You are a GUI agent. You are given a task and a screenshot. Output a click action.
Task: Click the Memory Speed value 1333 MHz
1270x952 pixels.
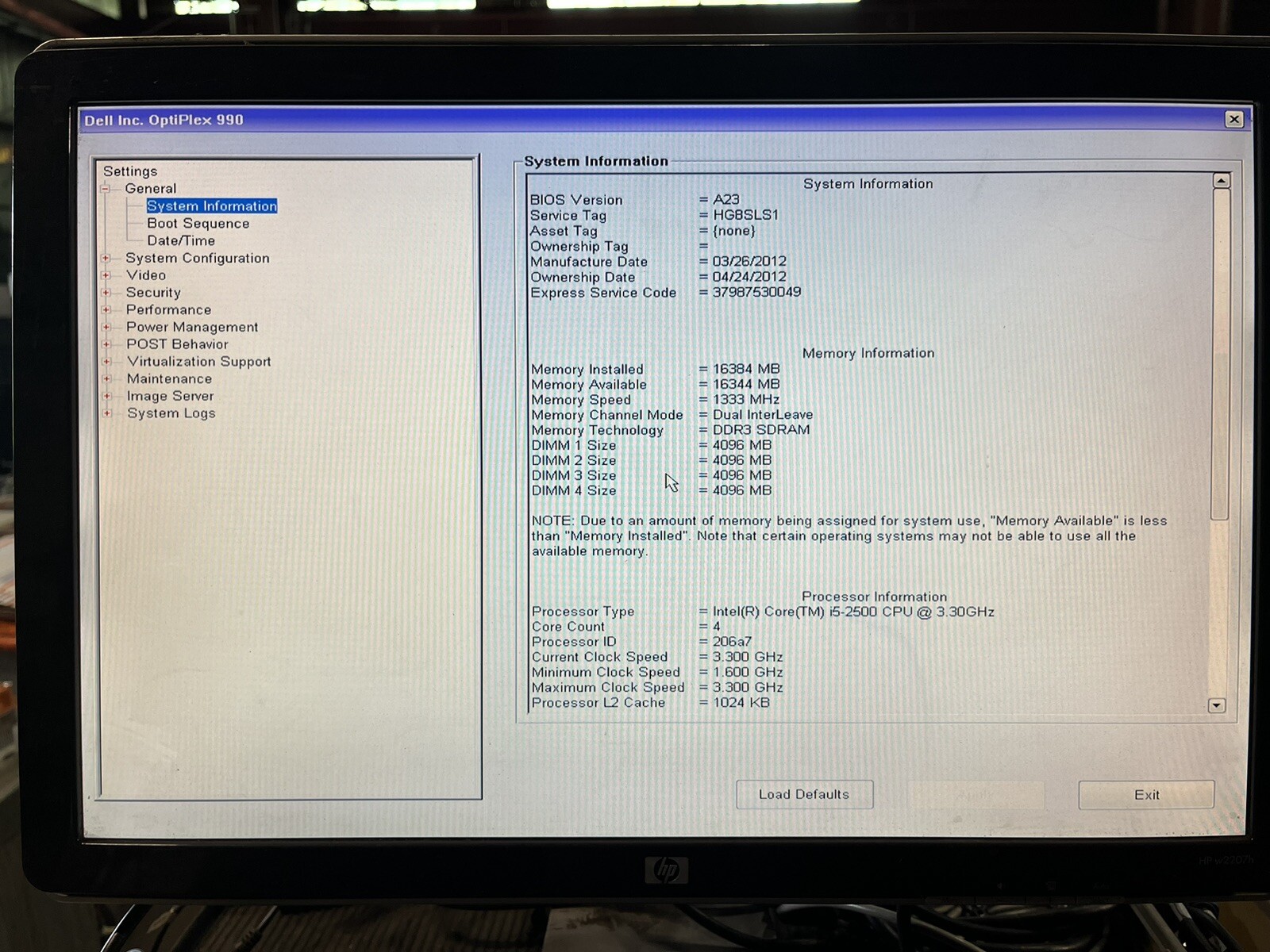pos(746,399)
